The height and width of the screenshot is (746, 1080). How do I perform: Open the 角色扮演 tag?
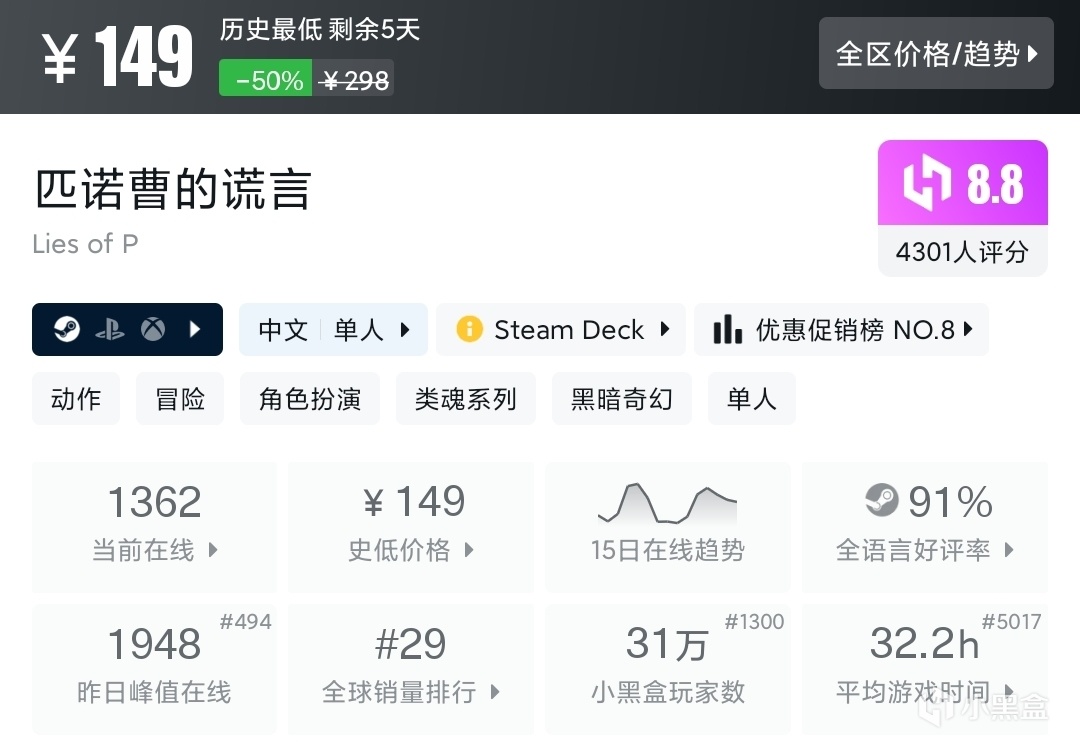pos(310,399)
